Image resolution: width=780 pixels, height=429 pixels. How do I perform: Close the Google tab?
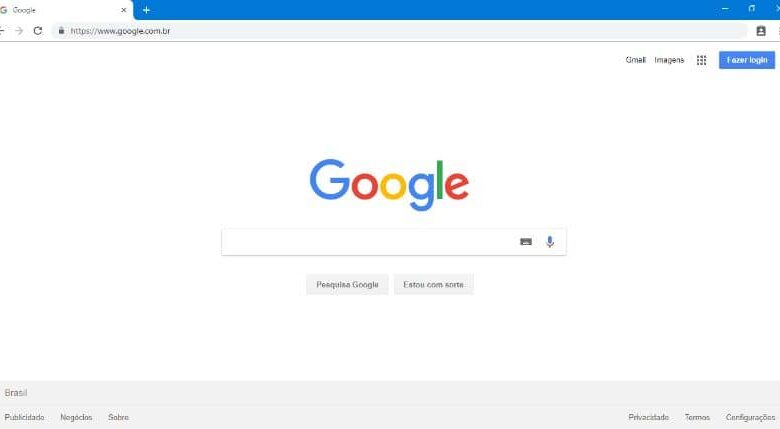pos(124,10)
